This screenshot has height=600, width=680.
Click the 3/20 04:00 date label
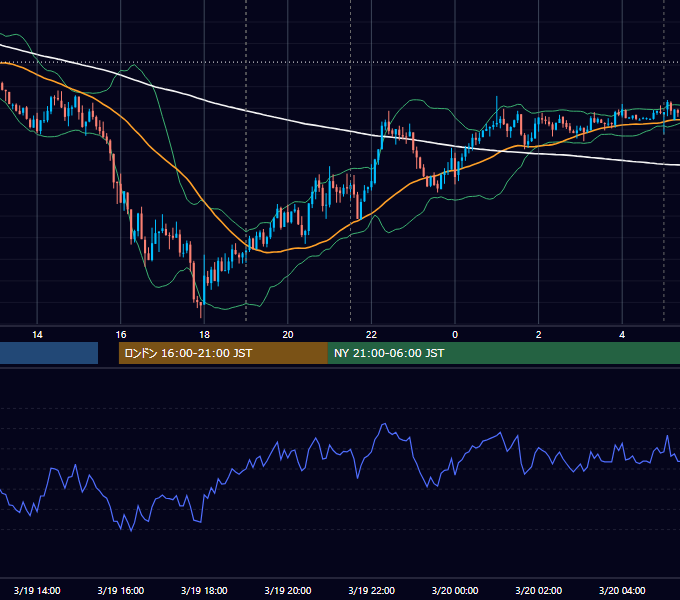[x=622, y=590]
